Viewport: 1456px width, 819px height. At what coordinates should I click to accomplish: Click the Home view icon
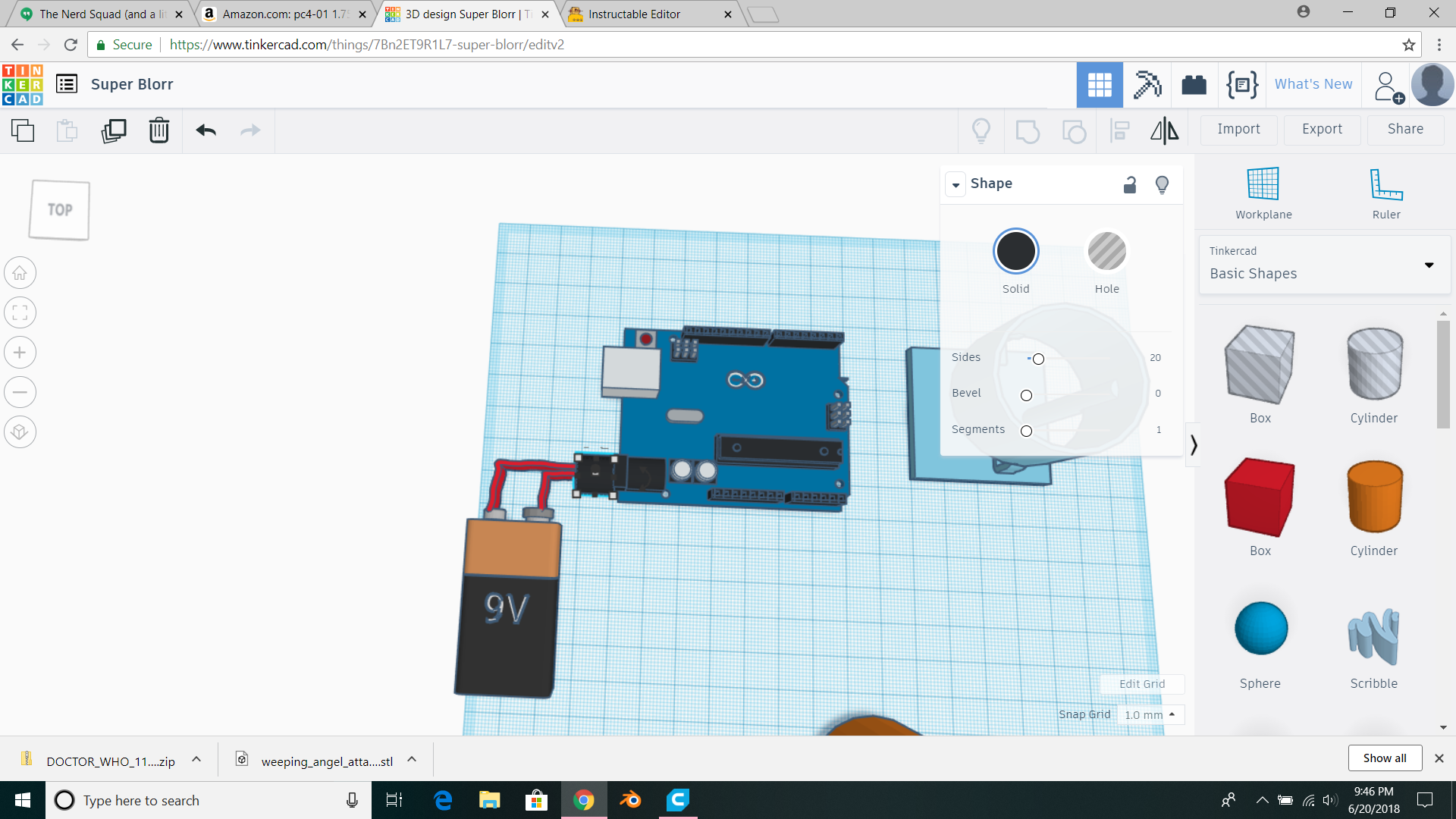pyautogui.click(x=20, y=273)
